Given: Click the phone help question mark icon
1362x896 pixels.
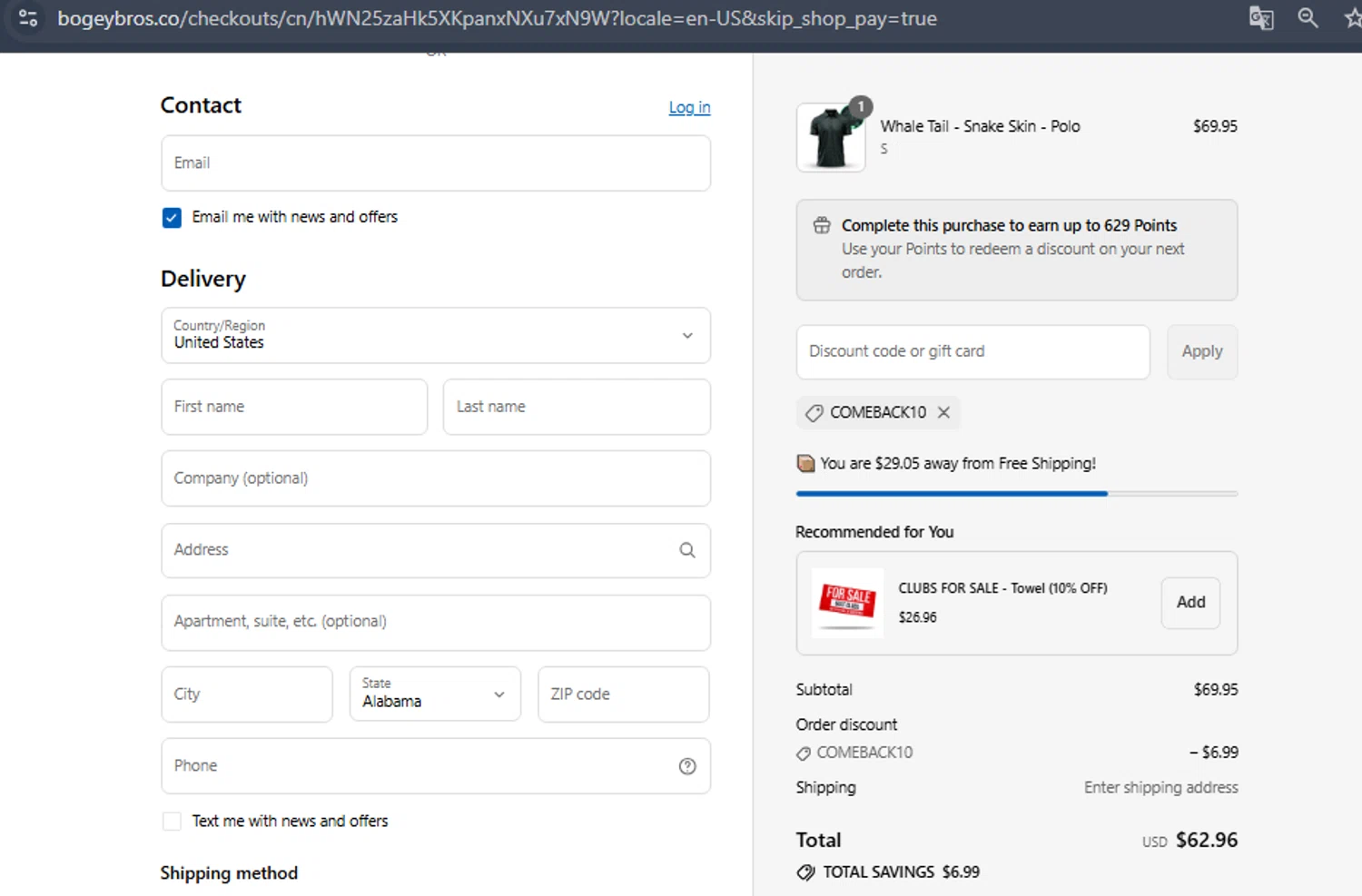Looking at the screenshot, I should pos(687,766).
